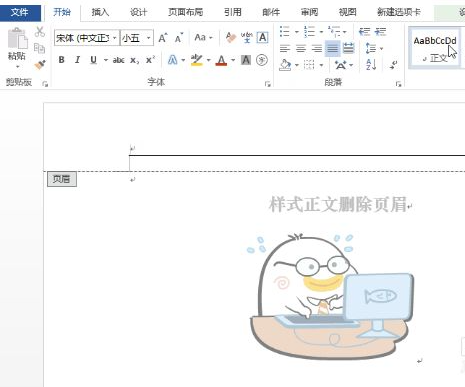Screen dimensions: 465x387
Task: Click the Phonetic Guide icon
Action: [x=247, y=37]
